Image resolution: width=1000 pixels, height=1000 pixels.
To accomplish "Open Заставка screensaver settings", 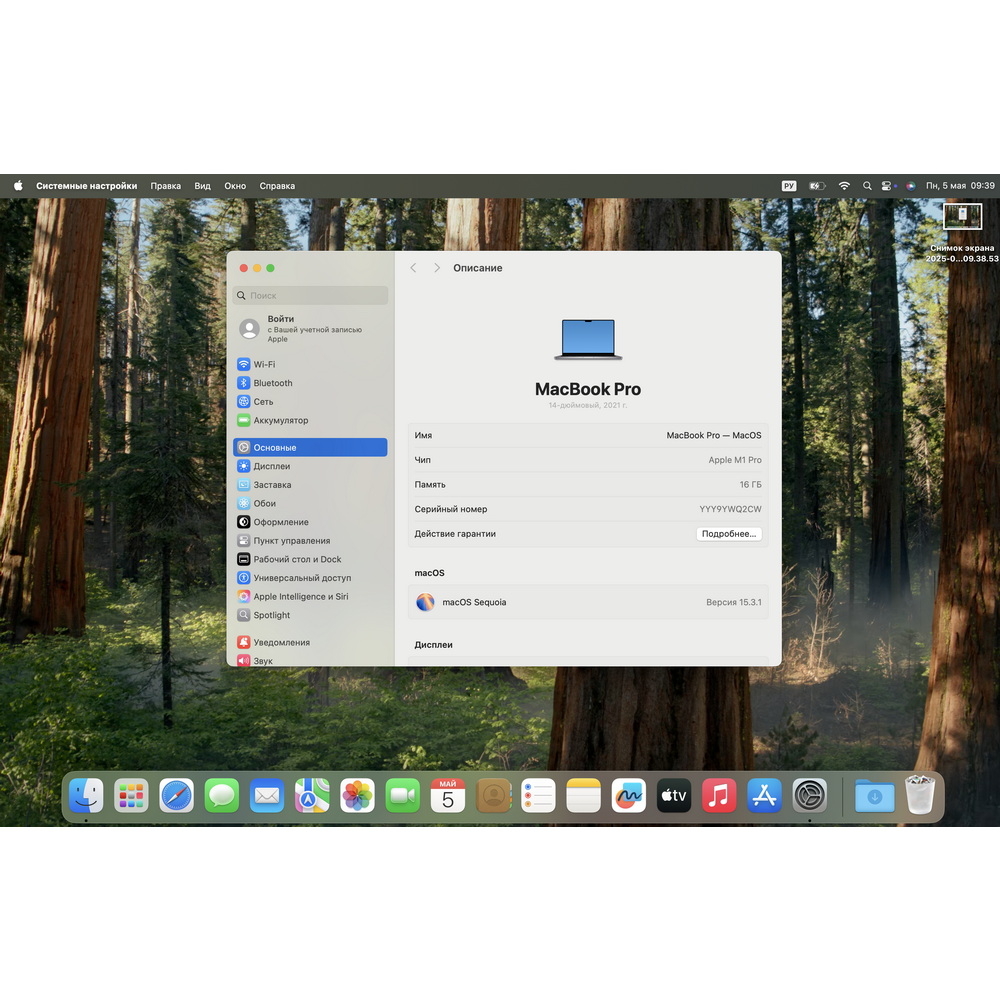I will (x=311, y=485).
